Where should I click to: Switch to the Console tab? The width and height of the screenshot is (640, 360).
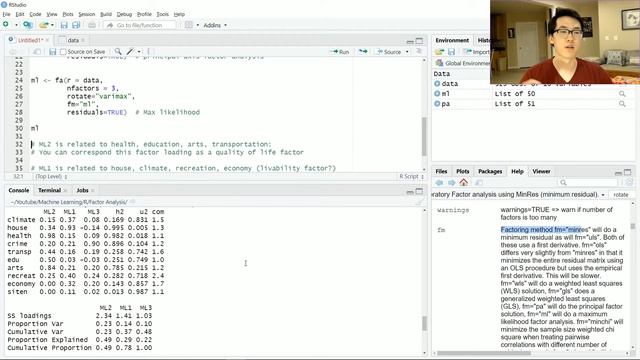(x=19, y=190)
